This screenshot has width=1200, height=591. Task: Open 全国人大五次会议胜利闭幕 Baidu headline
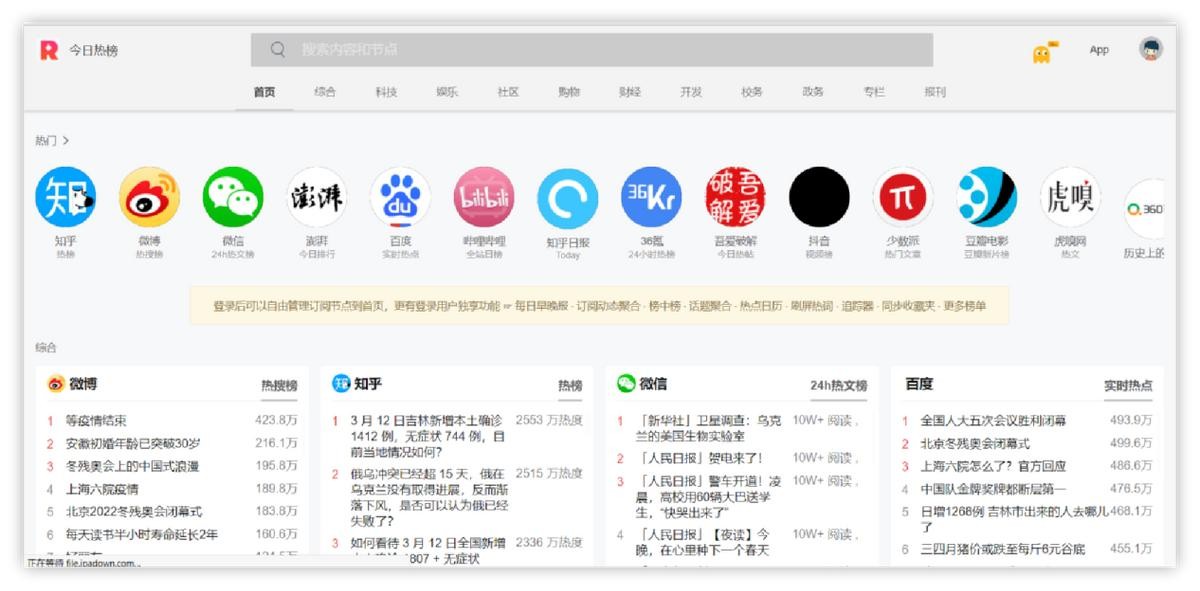point(993,421)
